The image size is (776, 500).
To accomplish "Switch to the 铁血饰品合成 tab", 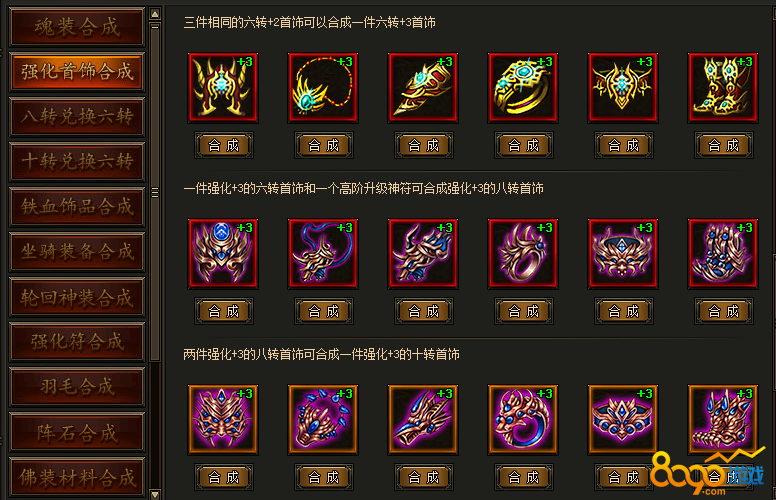I will (x=77, y=207).
